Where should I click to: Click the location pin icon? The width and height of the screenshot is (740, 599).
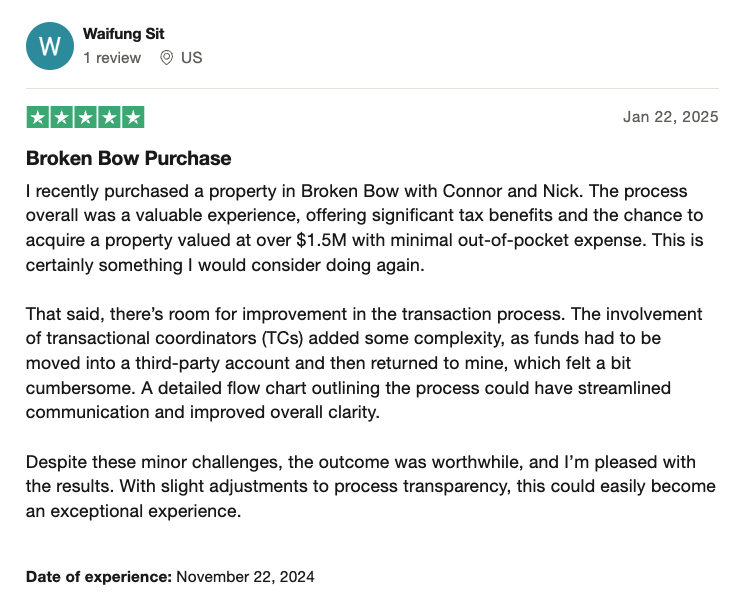click(166, 58)
